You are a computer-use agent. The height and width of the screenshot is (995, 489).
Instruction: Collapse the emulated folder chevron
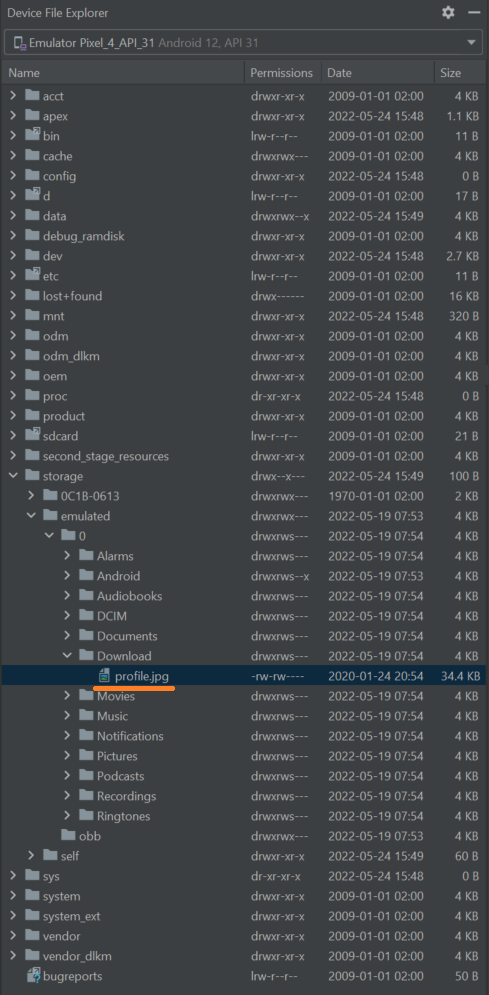tap(30, 515)
